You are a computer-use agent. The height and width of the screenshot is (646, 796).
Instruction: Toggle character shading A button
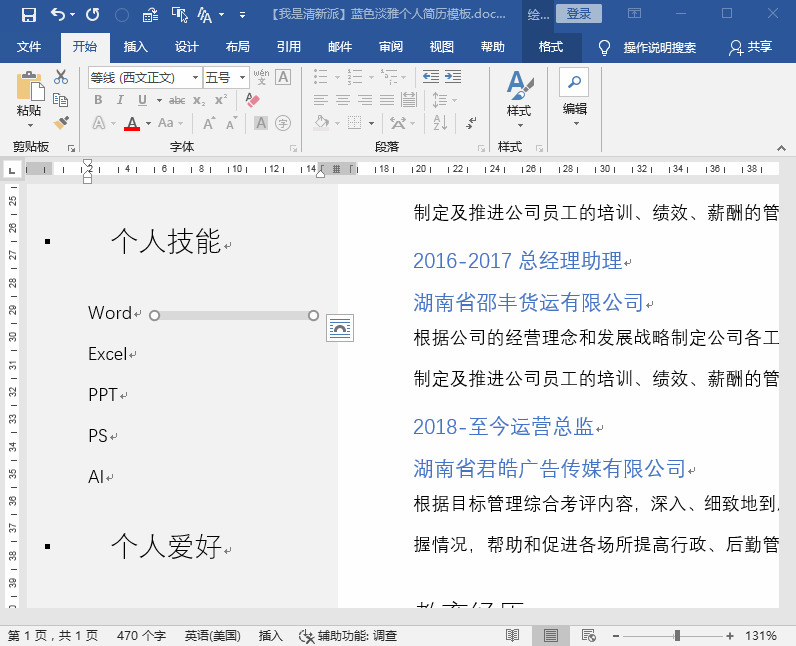coord(260,123)
